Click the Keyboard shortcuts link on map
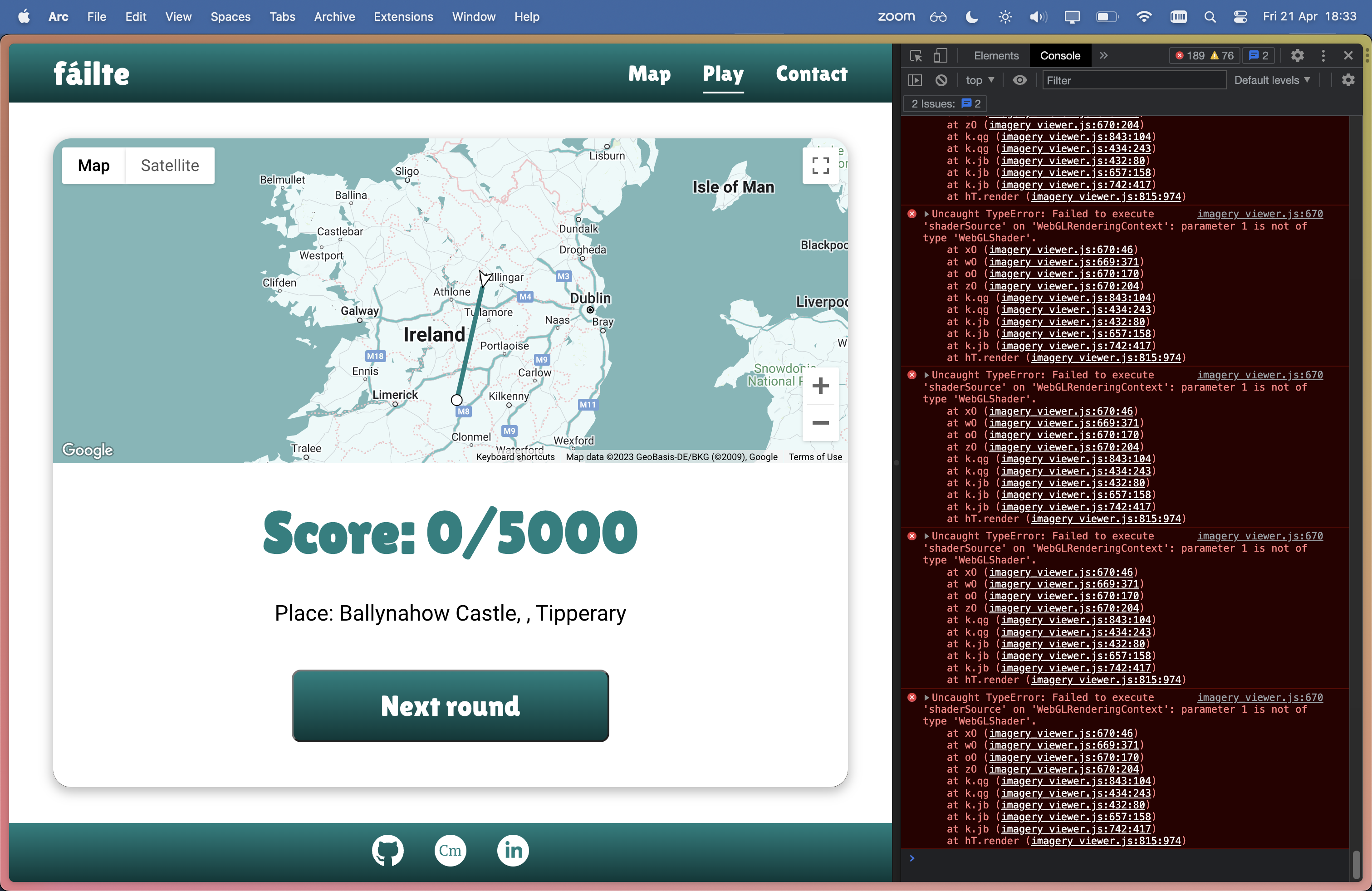1372x891 pixels. [516, 457]
